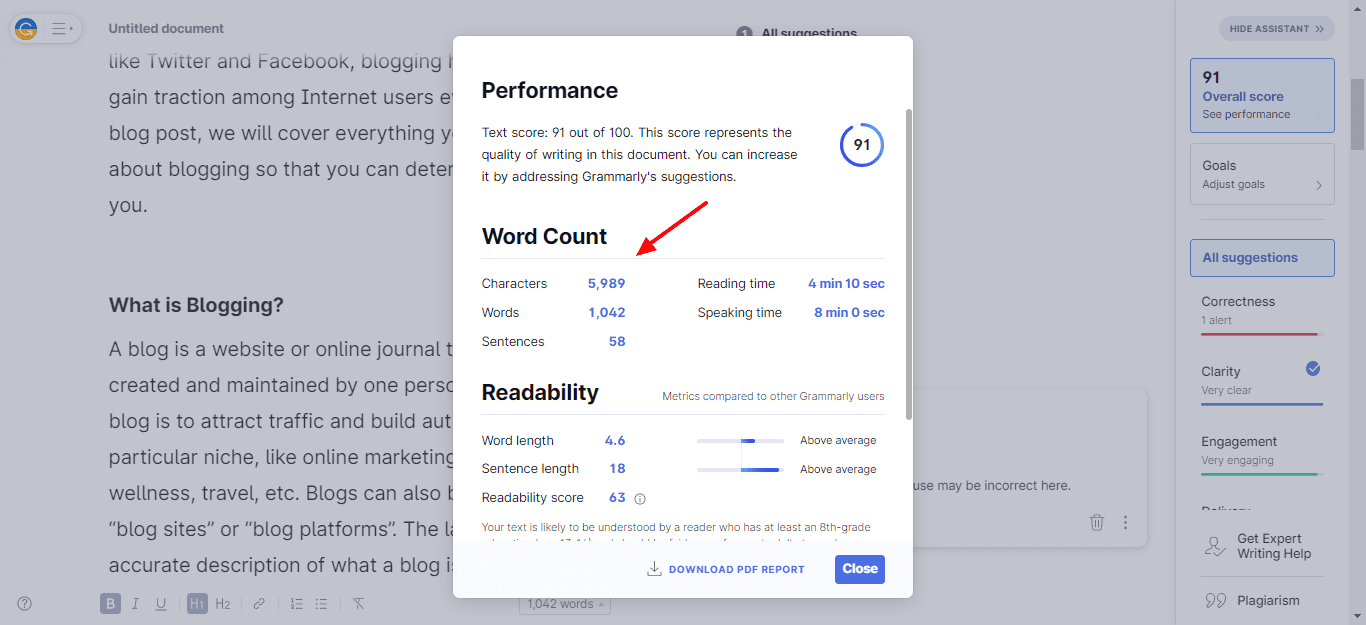Viewport: 1366px width, 625px height.
Task: Close the Performance dialog
Action: point(860,569)
